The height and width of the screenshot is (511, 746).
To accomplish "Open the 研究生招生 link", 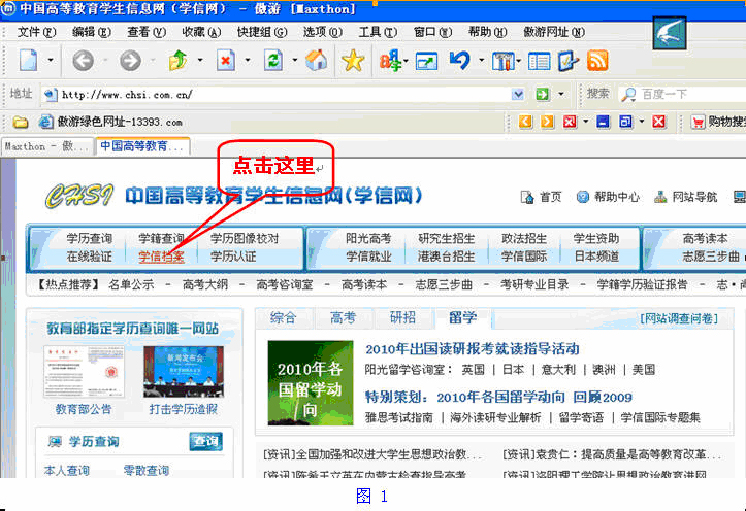I will click(446, 238).
